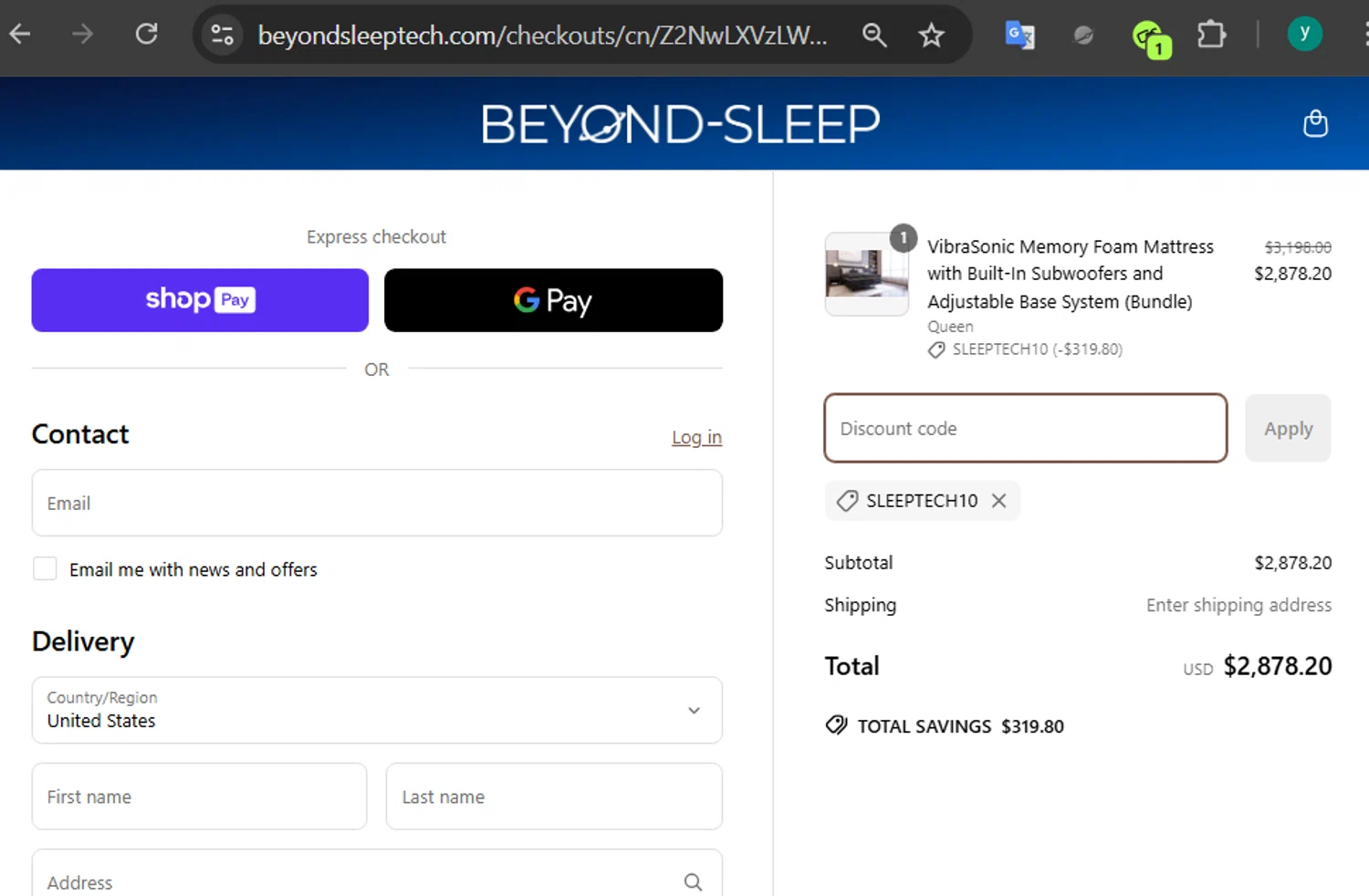The width and height of the screenshot is (1369, 896).
Task: Click the total amount $2,878.20 next to USD
Action: [1277, 666]
